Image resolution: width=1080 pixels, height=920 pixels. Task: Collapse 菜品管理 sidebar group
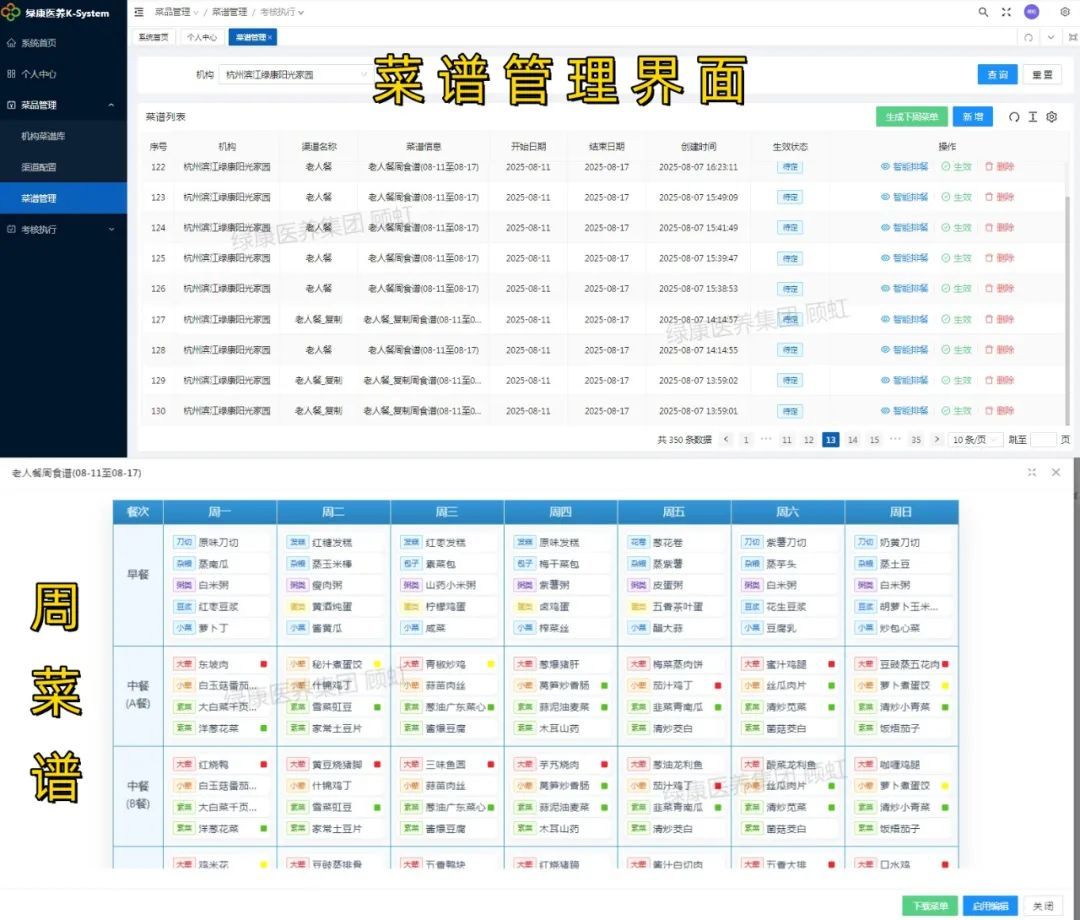click(63, 105)
